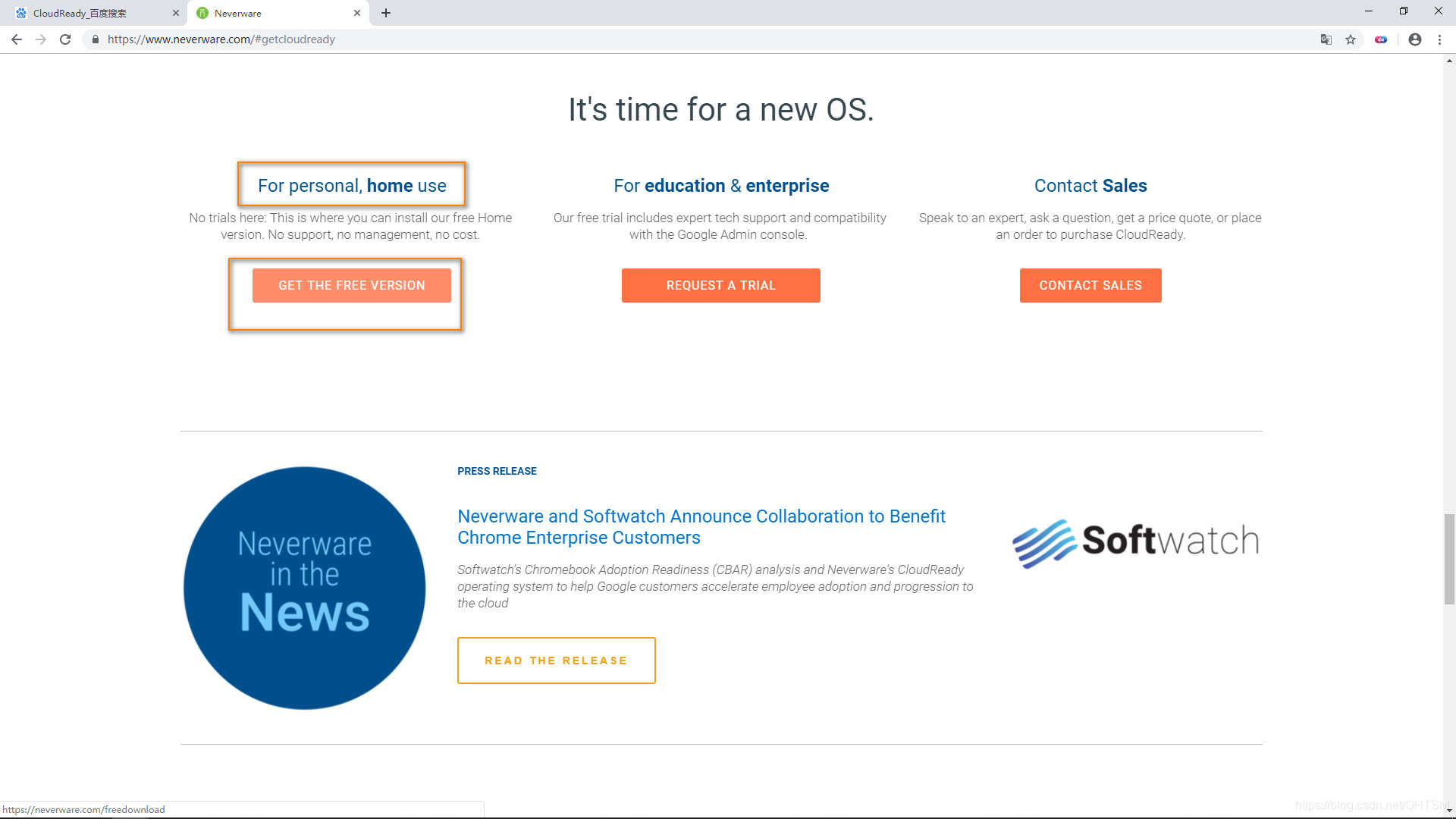Switch to the CloudReady search tab
Screen dimensions: 1456x819
pyautogui.click(x=91, y=13)
